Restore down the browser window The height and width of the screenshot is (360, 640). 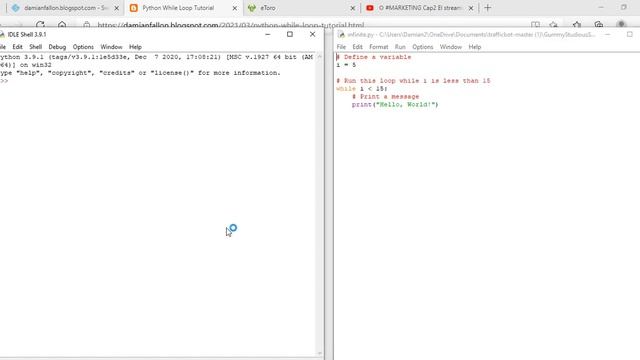[623, 7]
